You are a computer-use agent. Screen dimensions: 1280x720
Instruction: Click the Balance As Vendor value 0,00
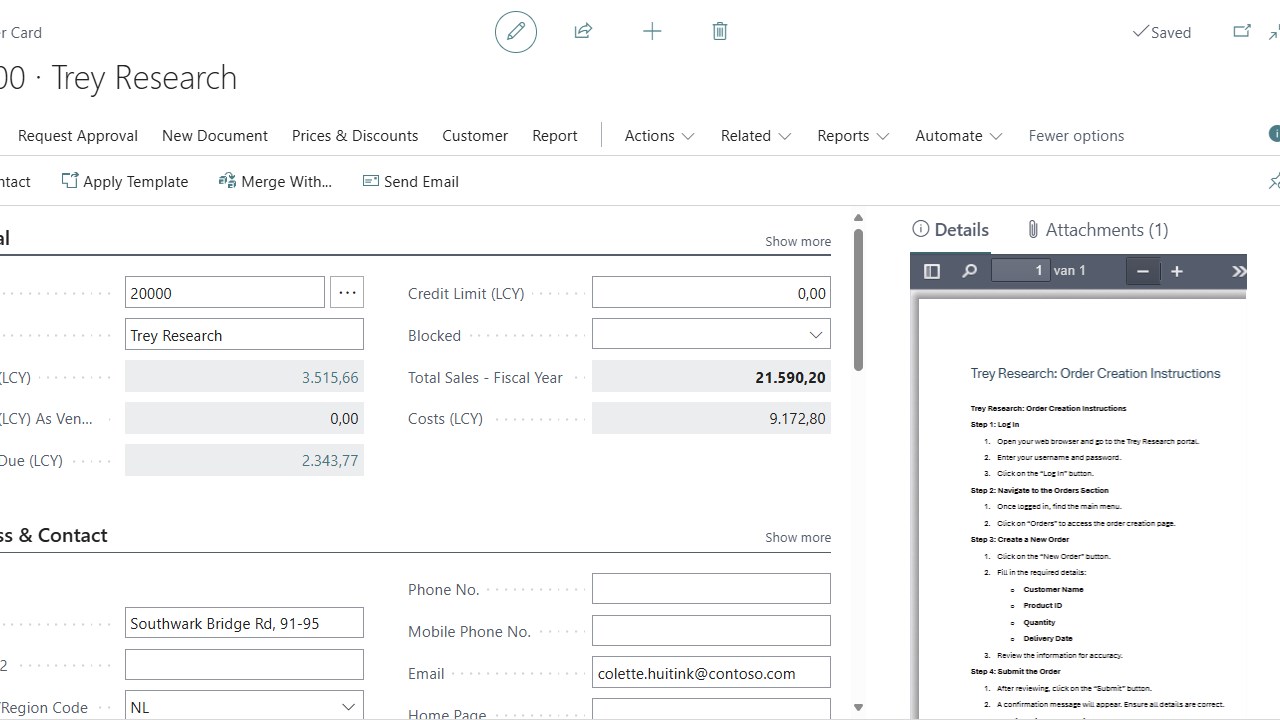pyautogui.click(x=344, y=418)
